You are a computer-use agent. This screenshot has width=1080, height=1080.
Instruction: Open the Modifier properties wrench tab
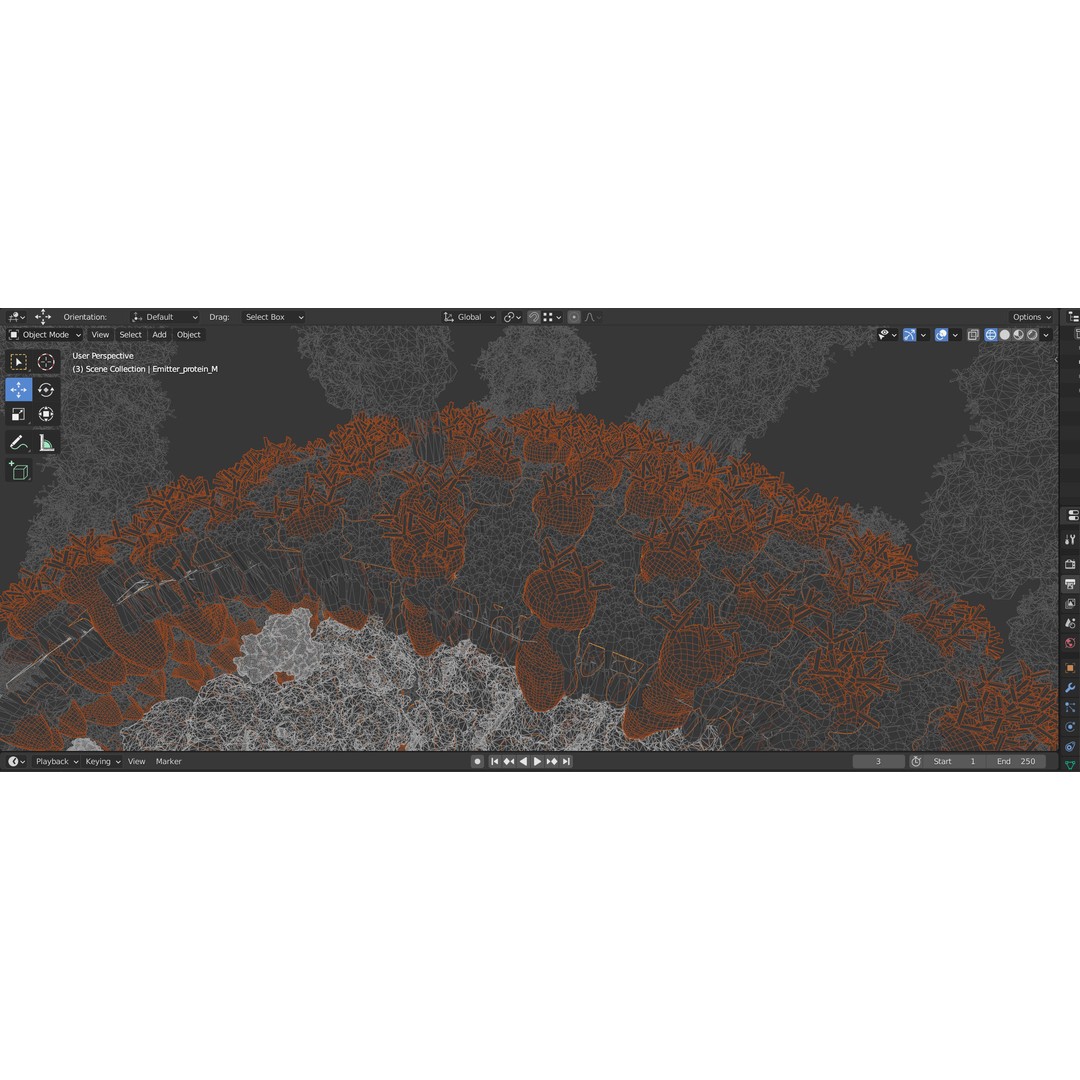click(1070, 687)
